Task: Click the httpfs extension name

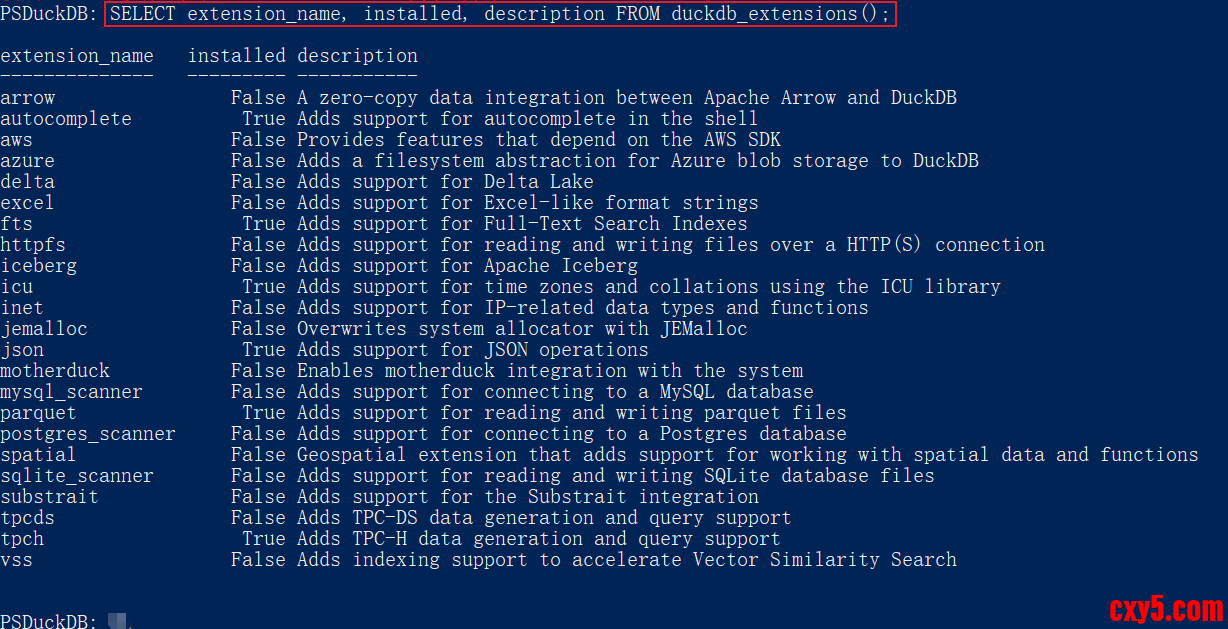Action: click(33, 245)
